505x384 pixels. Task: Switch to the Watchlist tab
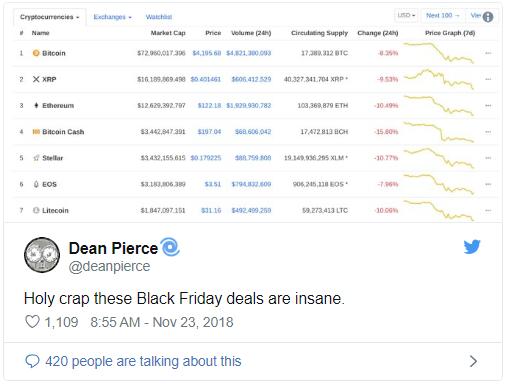click(159, 17)
